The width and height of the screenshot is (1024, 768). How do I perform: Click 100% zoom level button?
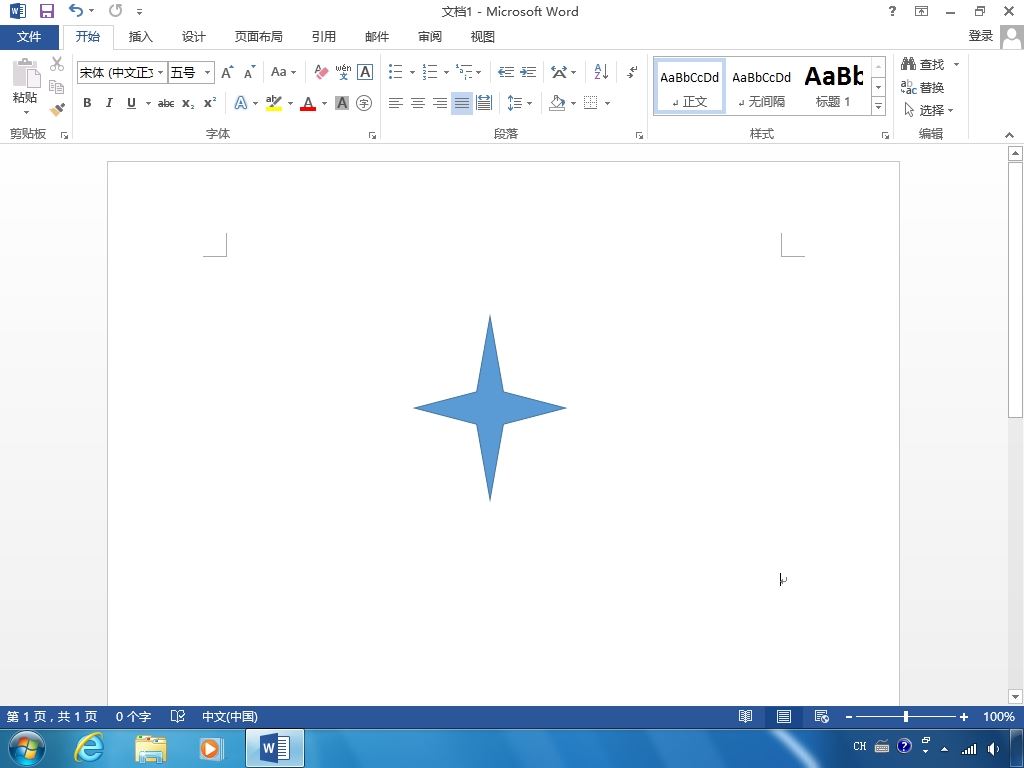point(999,716)
